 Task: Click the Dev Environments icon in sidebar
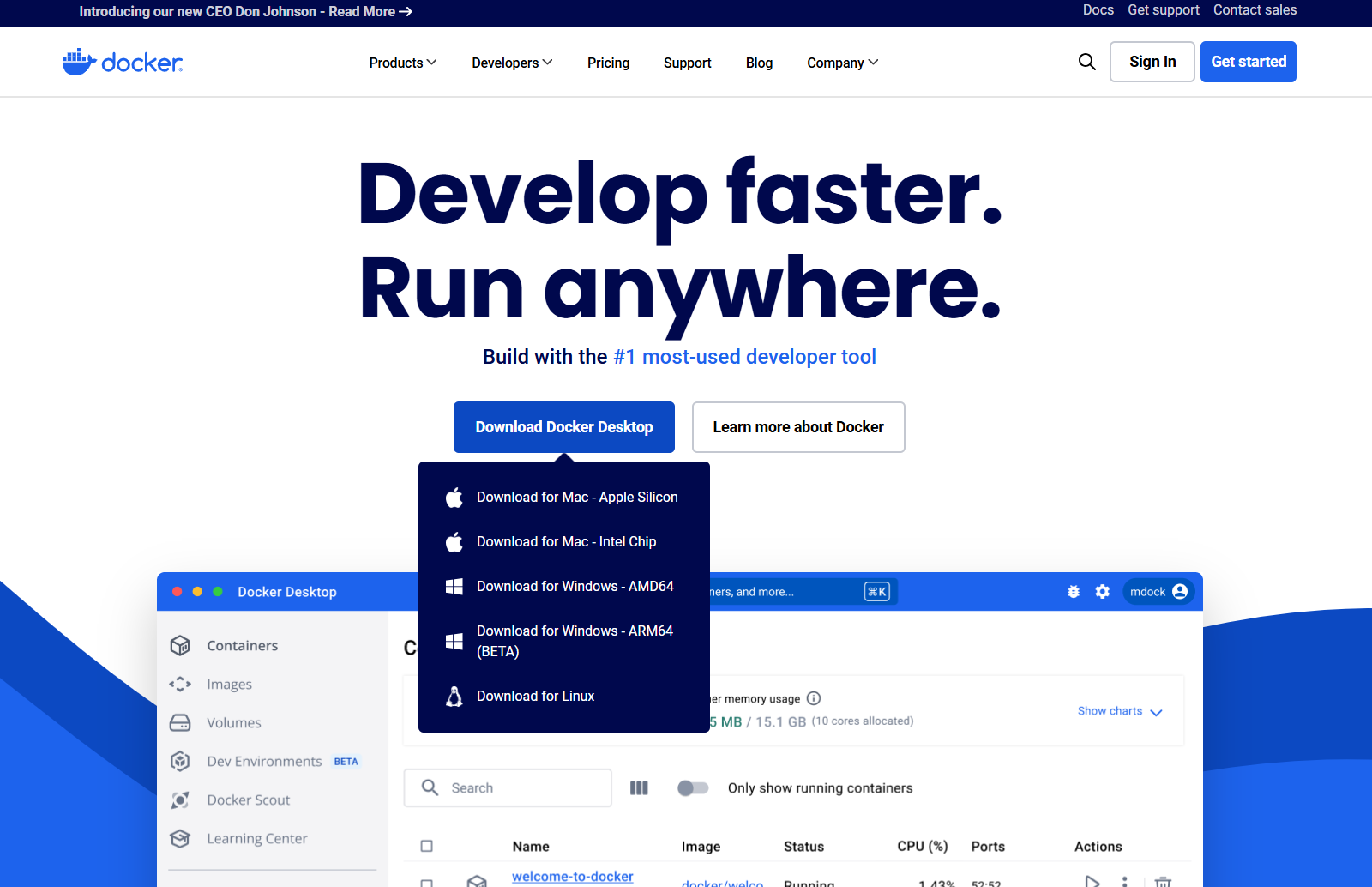point(180,761)
